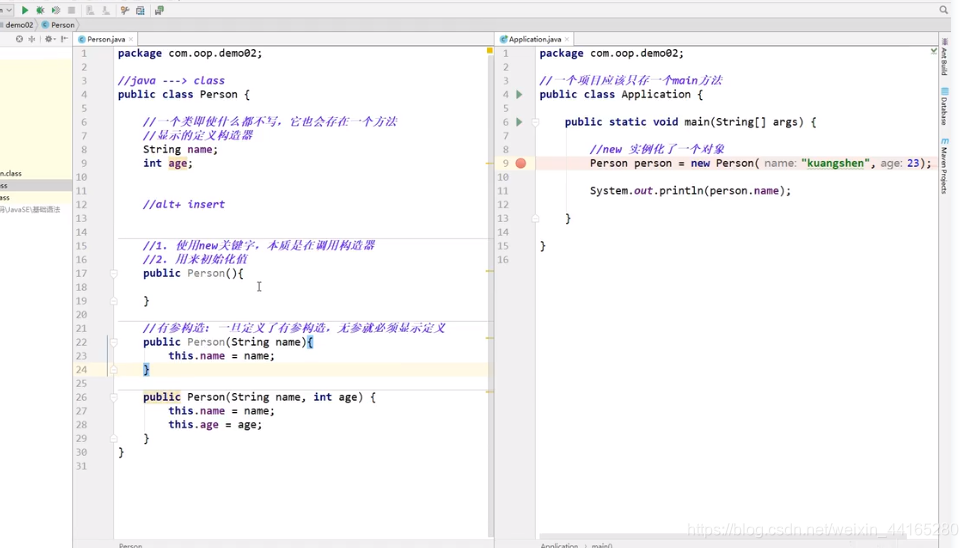Screen dimensions: 968x548
Task: Click warning stripe mark near line 9 in Person.java
Action: pos(490,164)
